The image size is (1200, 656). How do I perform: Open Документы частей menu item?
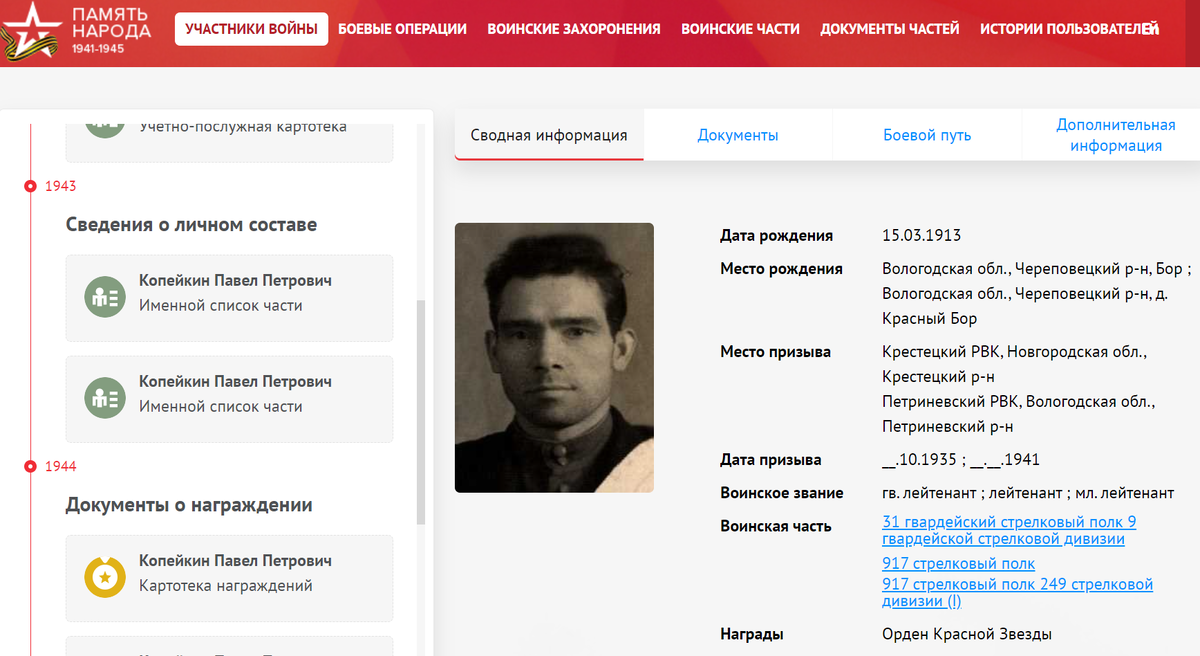coord(890,29)
